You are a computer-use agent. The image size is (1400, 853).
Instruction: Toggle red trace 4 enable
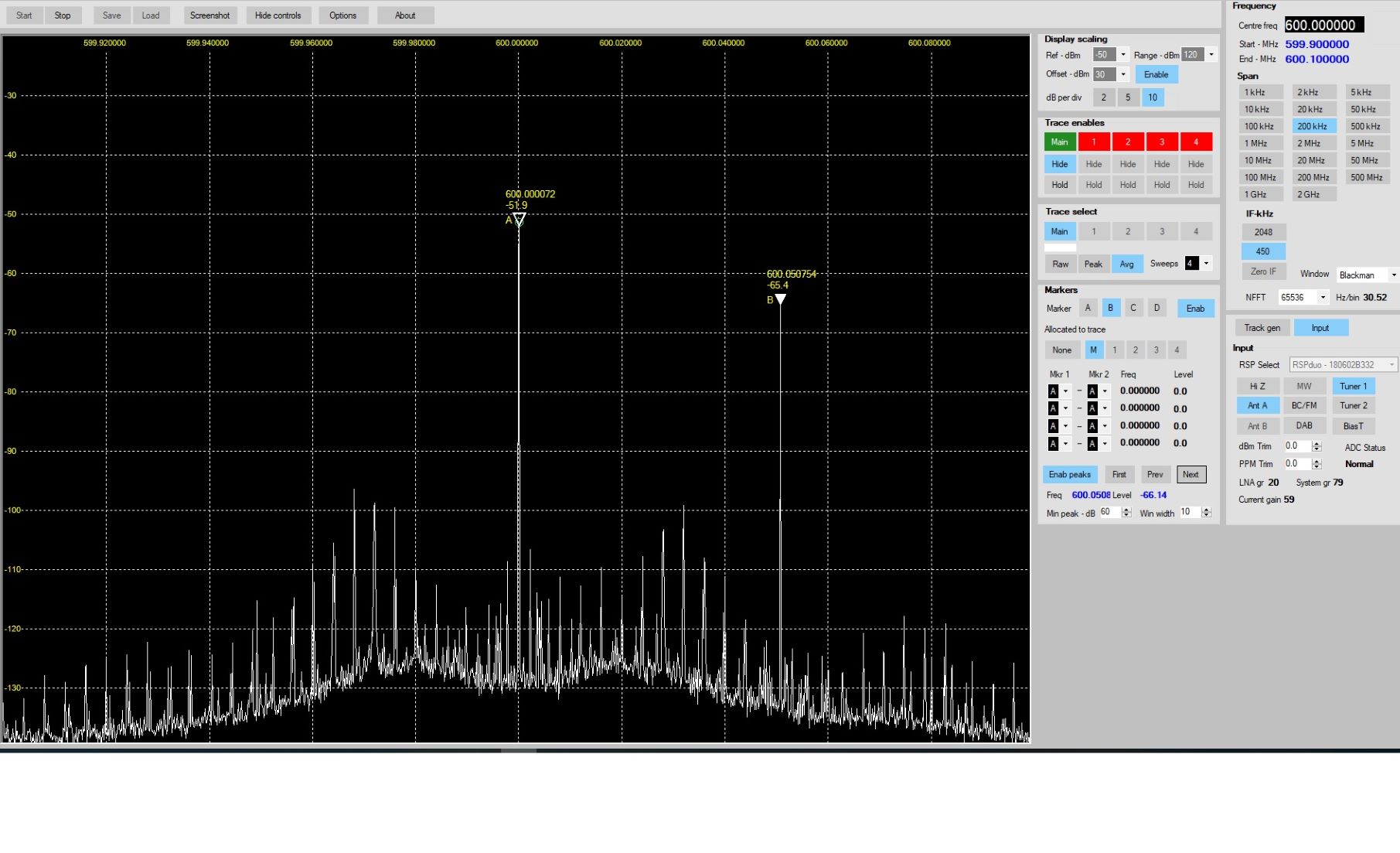[x=1196, y=142]
